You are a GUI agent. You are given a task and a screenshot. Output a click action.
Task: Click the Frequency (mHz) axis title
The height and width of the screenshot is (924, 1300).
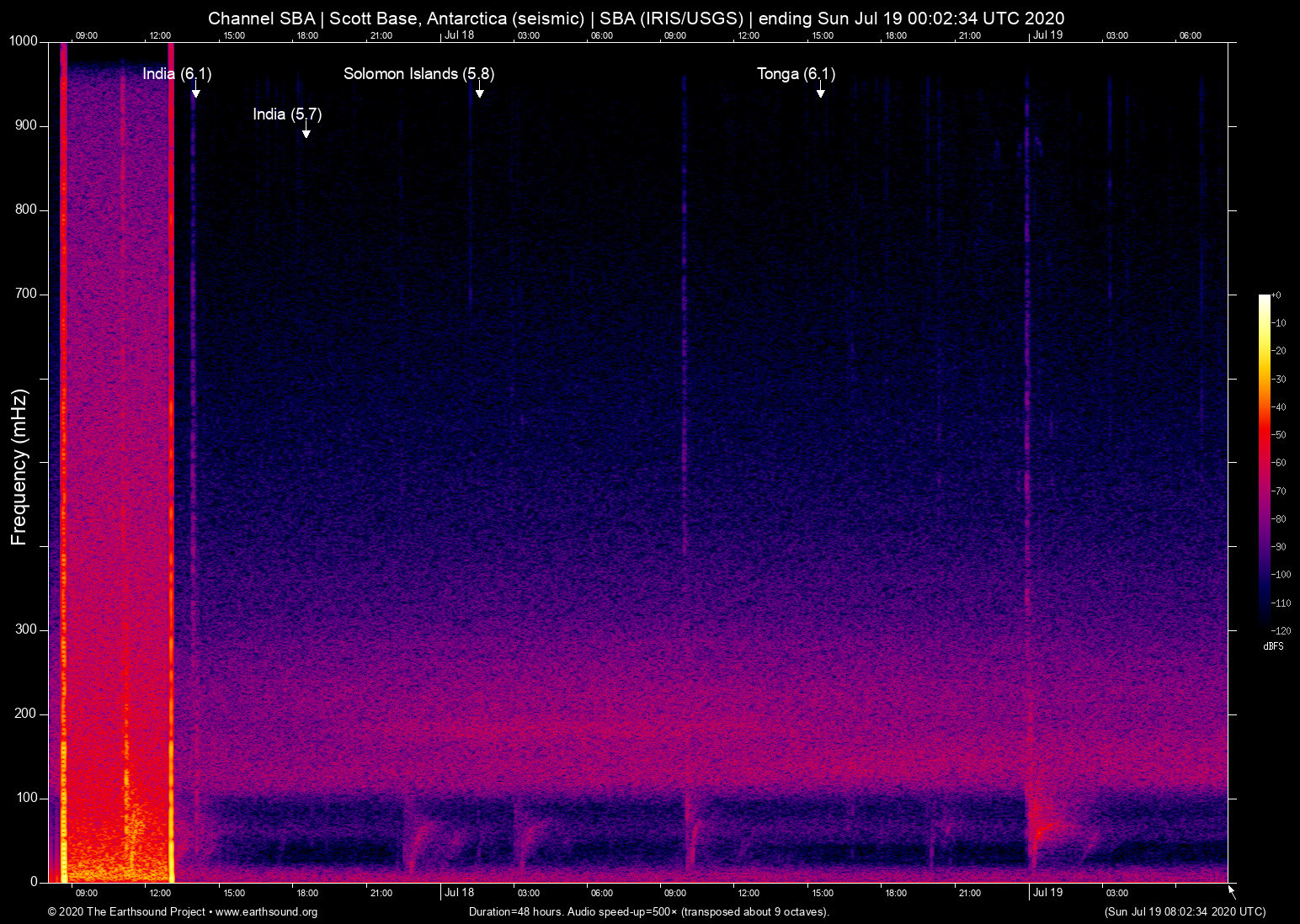(19, 467)
